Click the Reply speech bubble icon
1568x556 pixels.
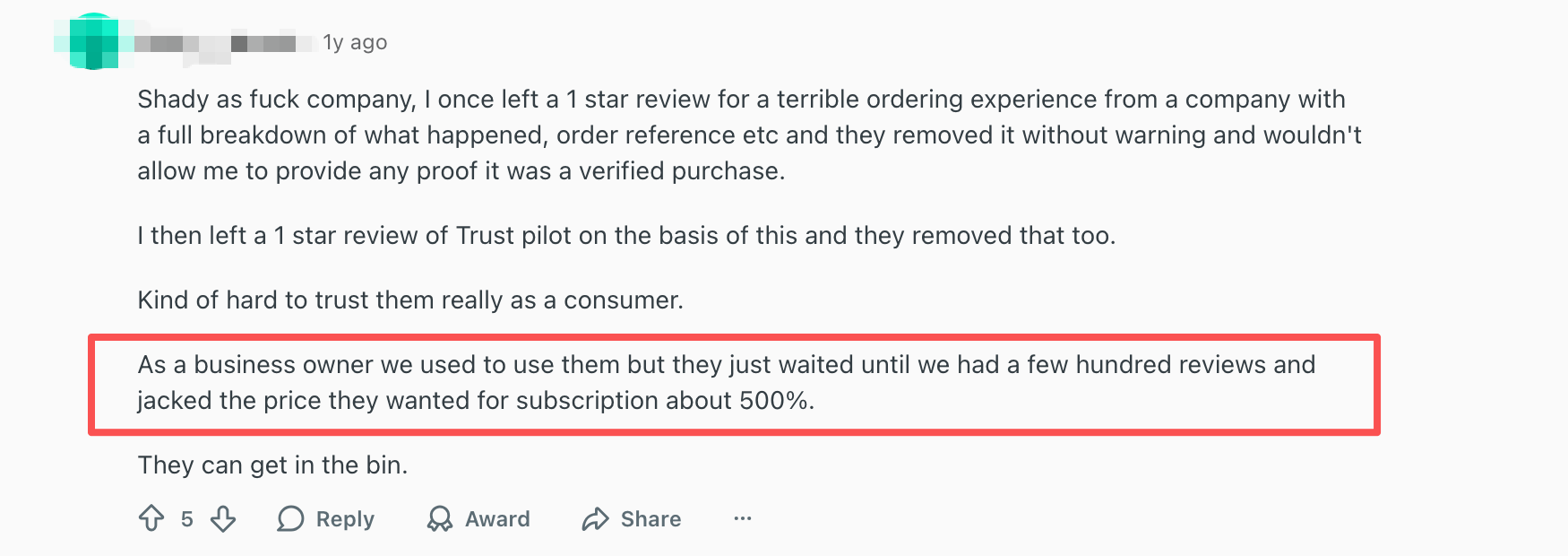point(291,518)
